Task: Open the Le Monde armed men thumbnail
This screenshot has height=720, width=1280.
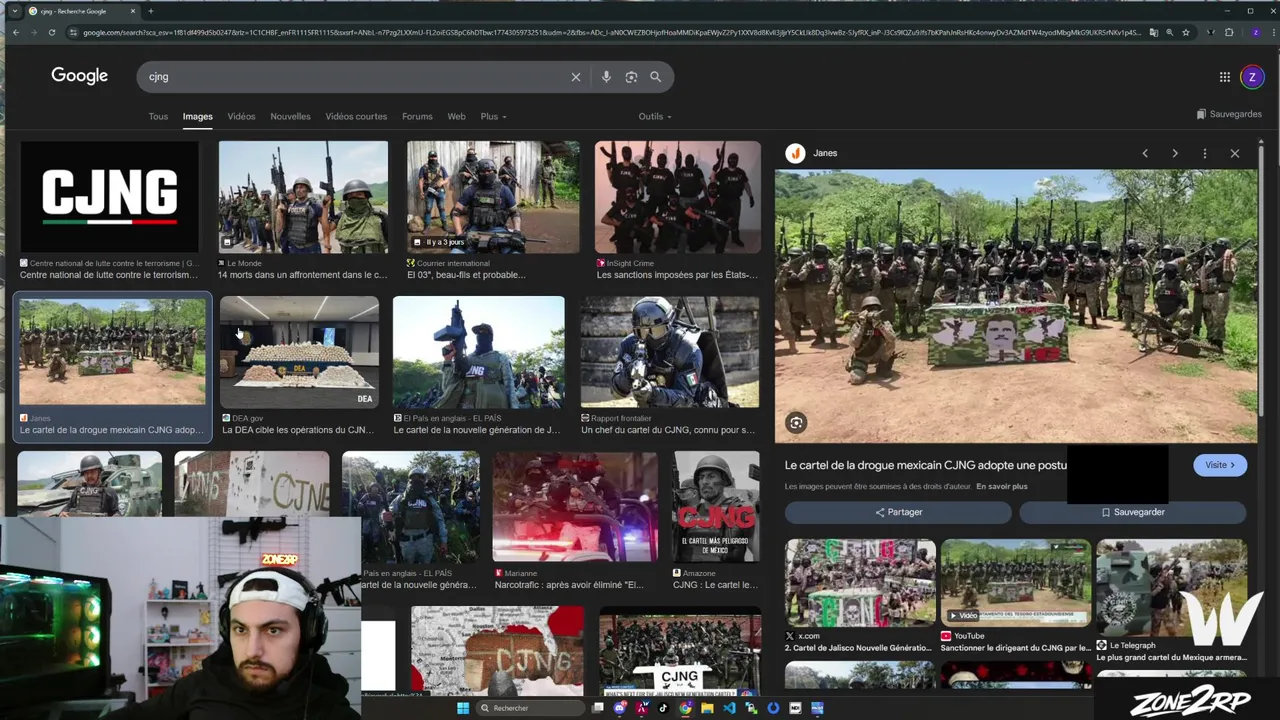Action: point(303,196)
